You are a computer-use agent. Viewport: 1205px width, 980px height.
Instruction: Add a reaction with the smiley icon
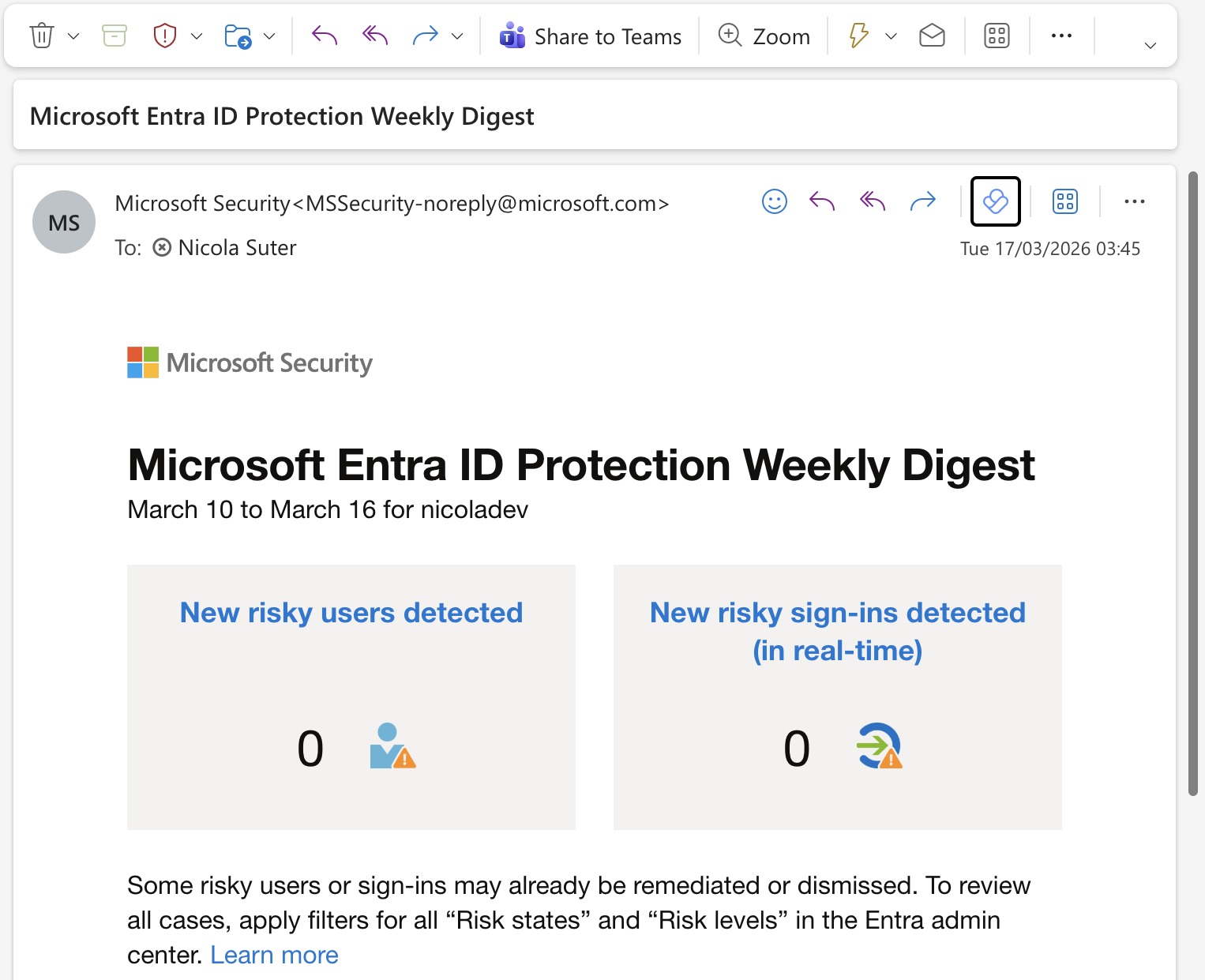(x=775, y=201)
